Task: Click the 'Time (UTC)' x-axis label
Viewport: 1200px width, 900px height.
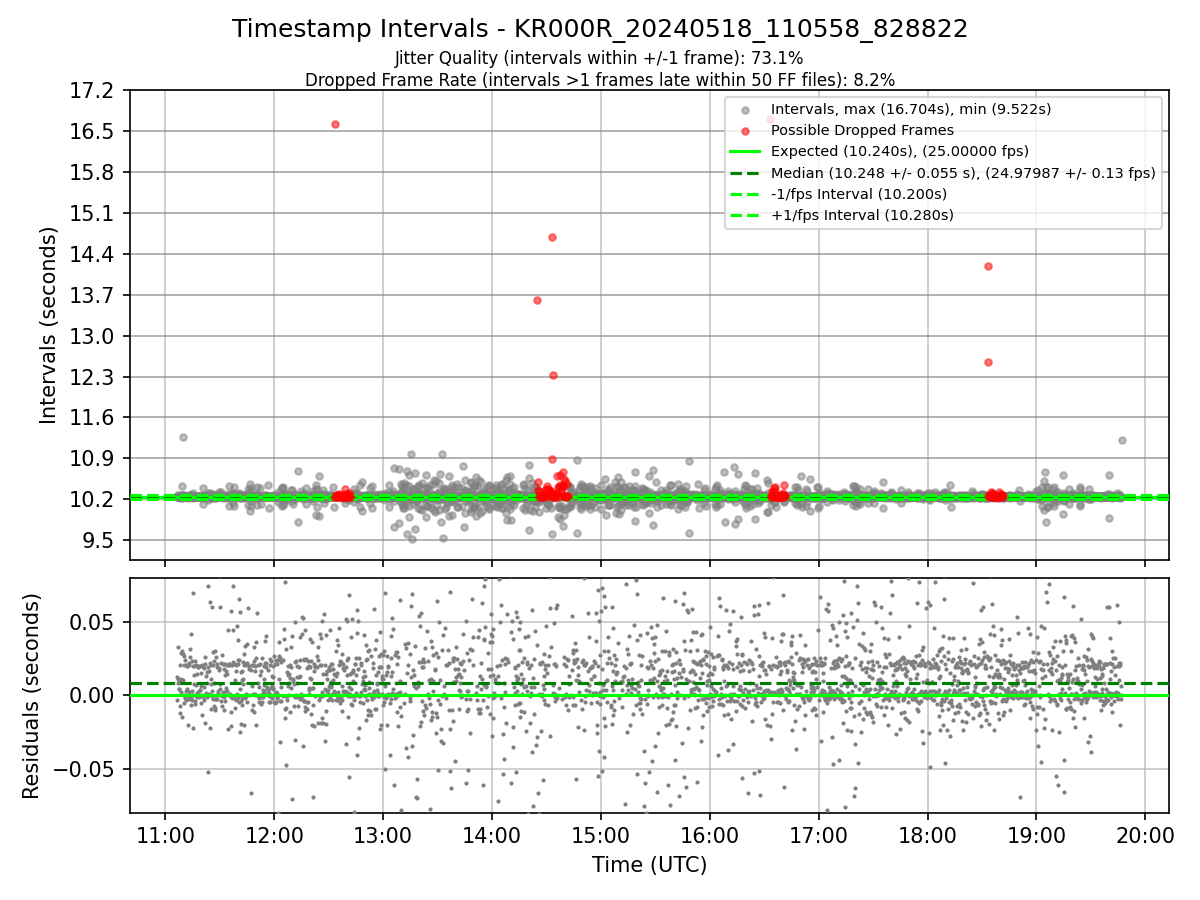Action: 649,865
